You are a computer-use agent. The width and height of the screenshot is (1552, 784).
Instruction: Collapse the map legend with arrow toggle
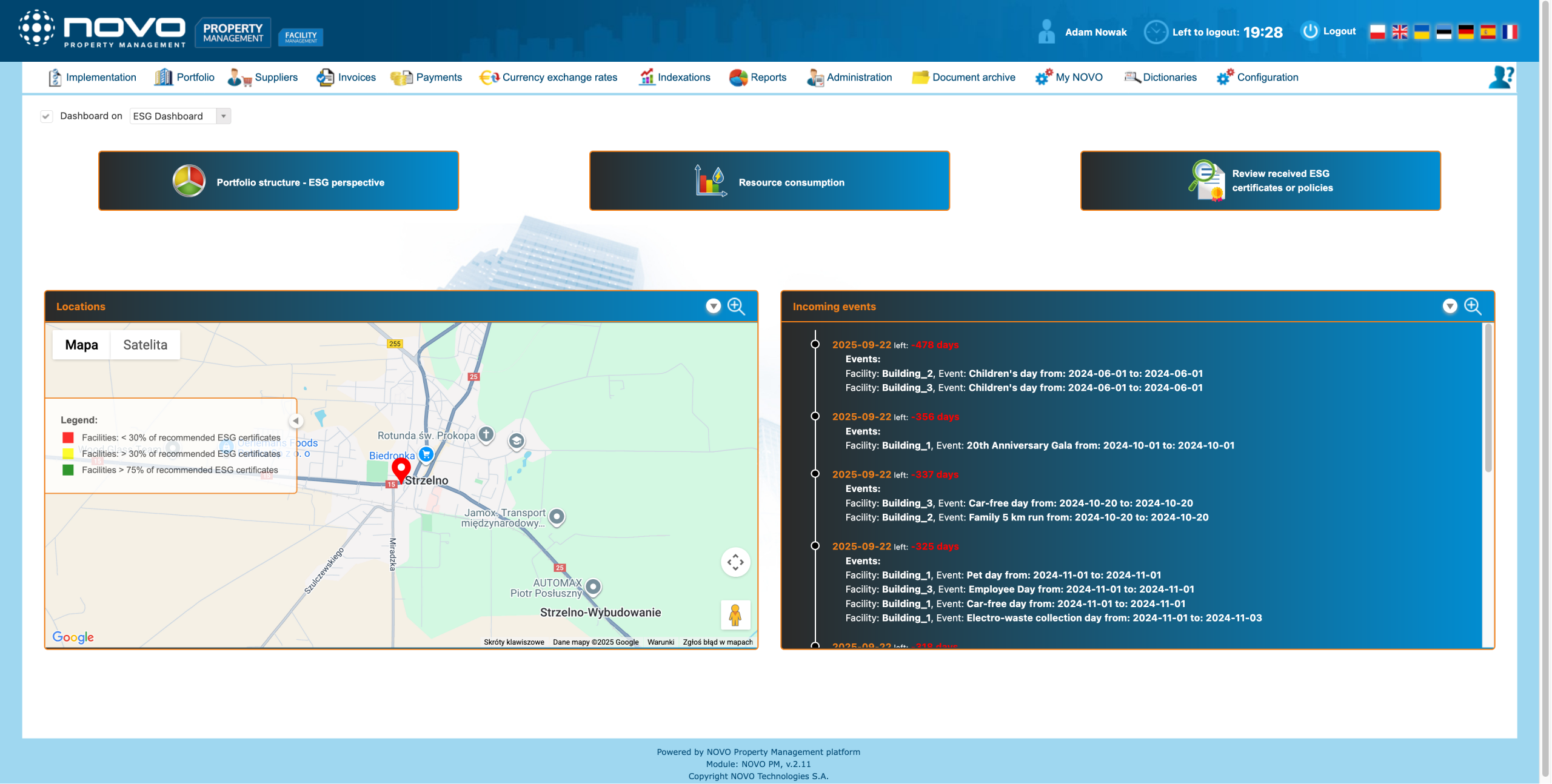(x=296, y=420)
